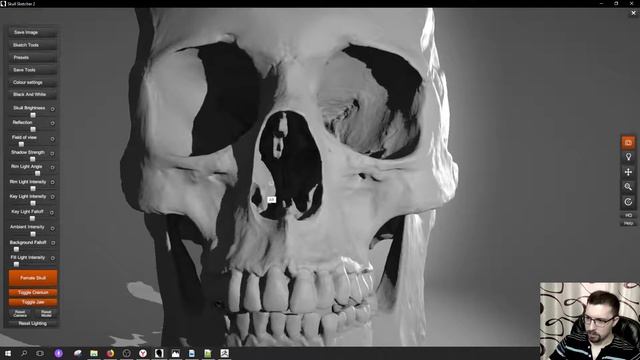Image resolution: width=640 pixels, height=360 pixels.
Task: Click the circle button beside Shadow Strength
Action: pyautogui.click(x=52, y=153)
